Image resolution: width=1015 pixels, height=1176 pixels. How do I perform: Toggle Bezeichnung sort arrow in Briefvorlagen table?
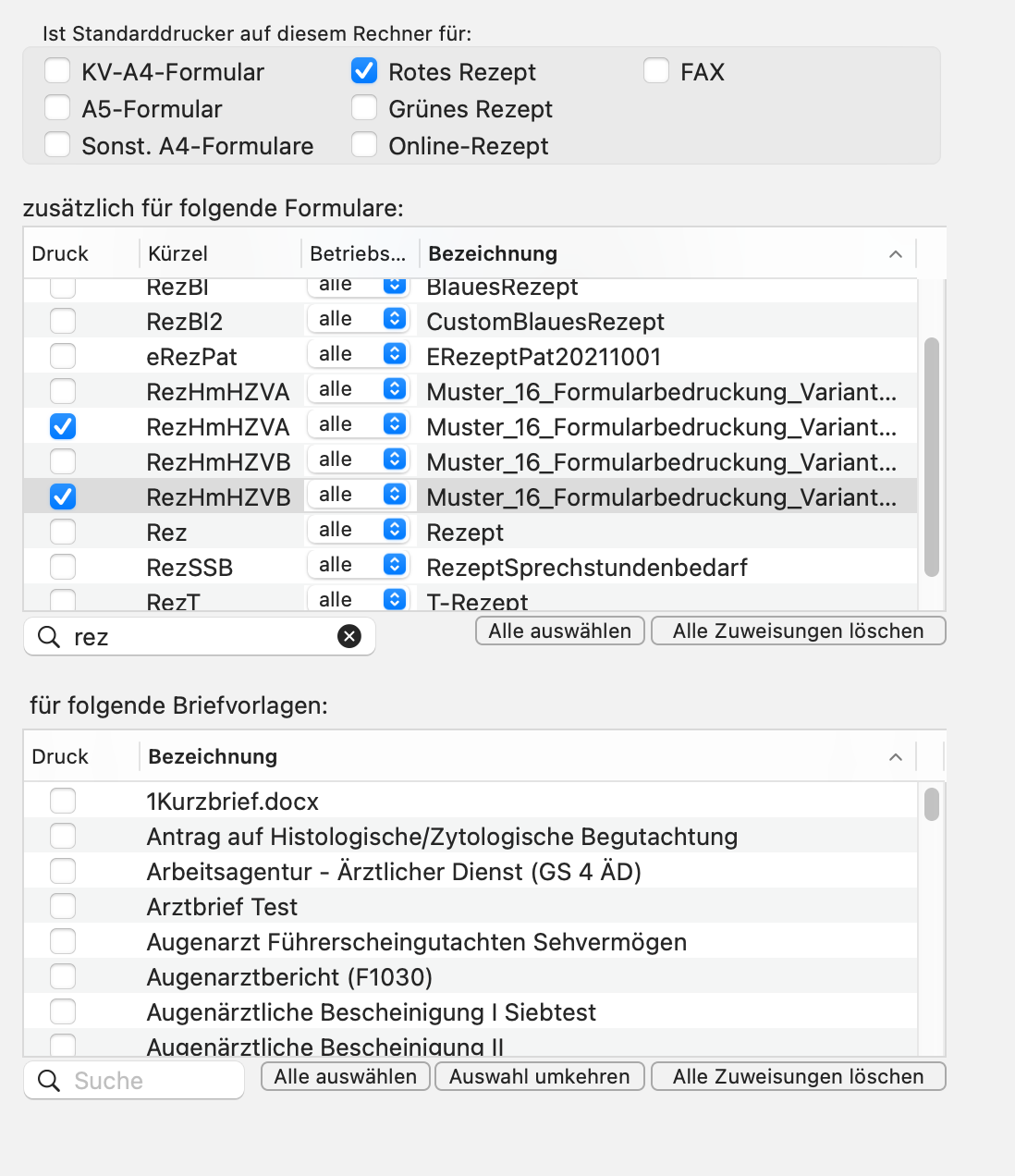(895, 757)
